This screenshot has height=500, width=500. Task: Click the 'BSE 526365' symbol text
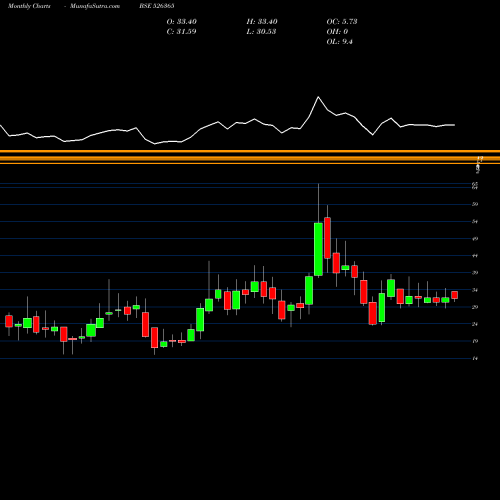(157, 6)
